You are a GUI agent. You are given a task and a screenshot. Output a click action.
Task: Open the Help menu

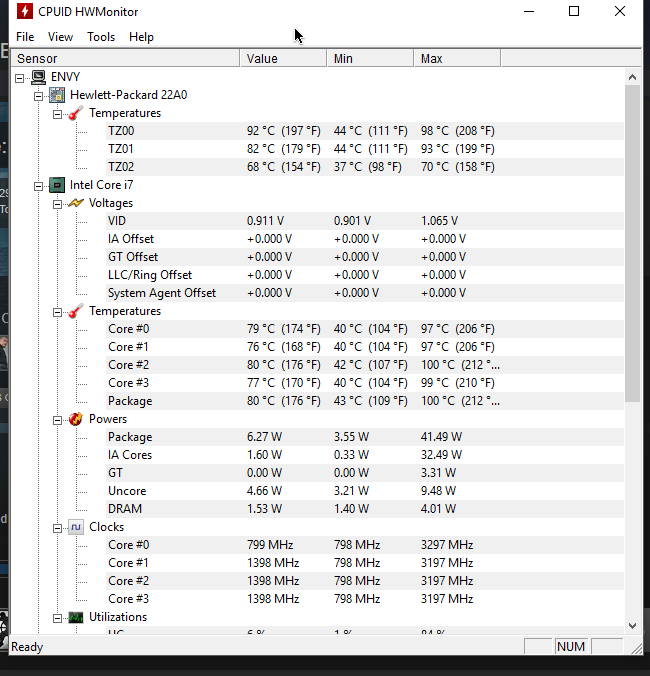[x=141, y=37]
